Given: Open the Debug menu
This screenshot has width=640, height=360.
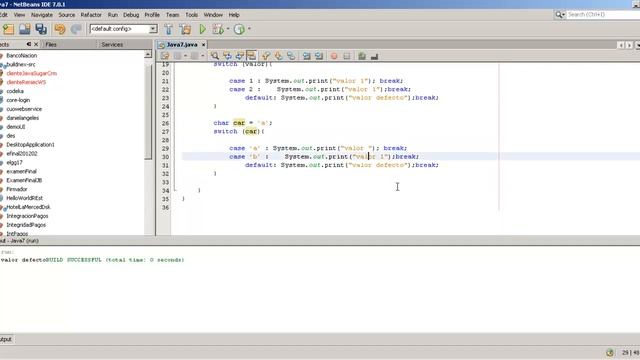Looking at the screenshot, I should click(x=131, y=15).
